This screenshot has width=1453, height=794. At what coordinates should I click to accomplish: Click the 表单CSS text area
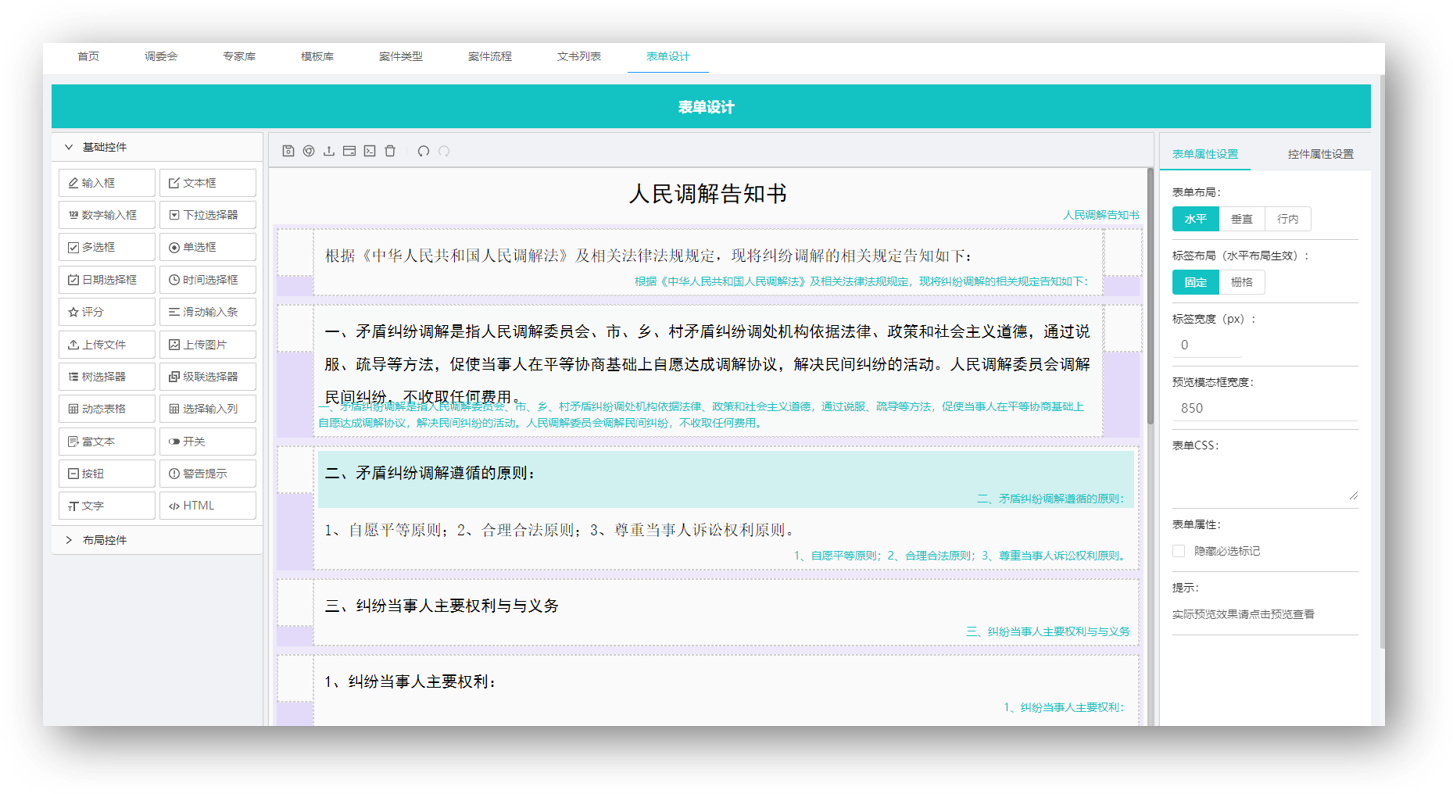[1265, 479]
